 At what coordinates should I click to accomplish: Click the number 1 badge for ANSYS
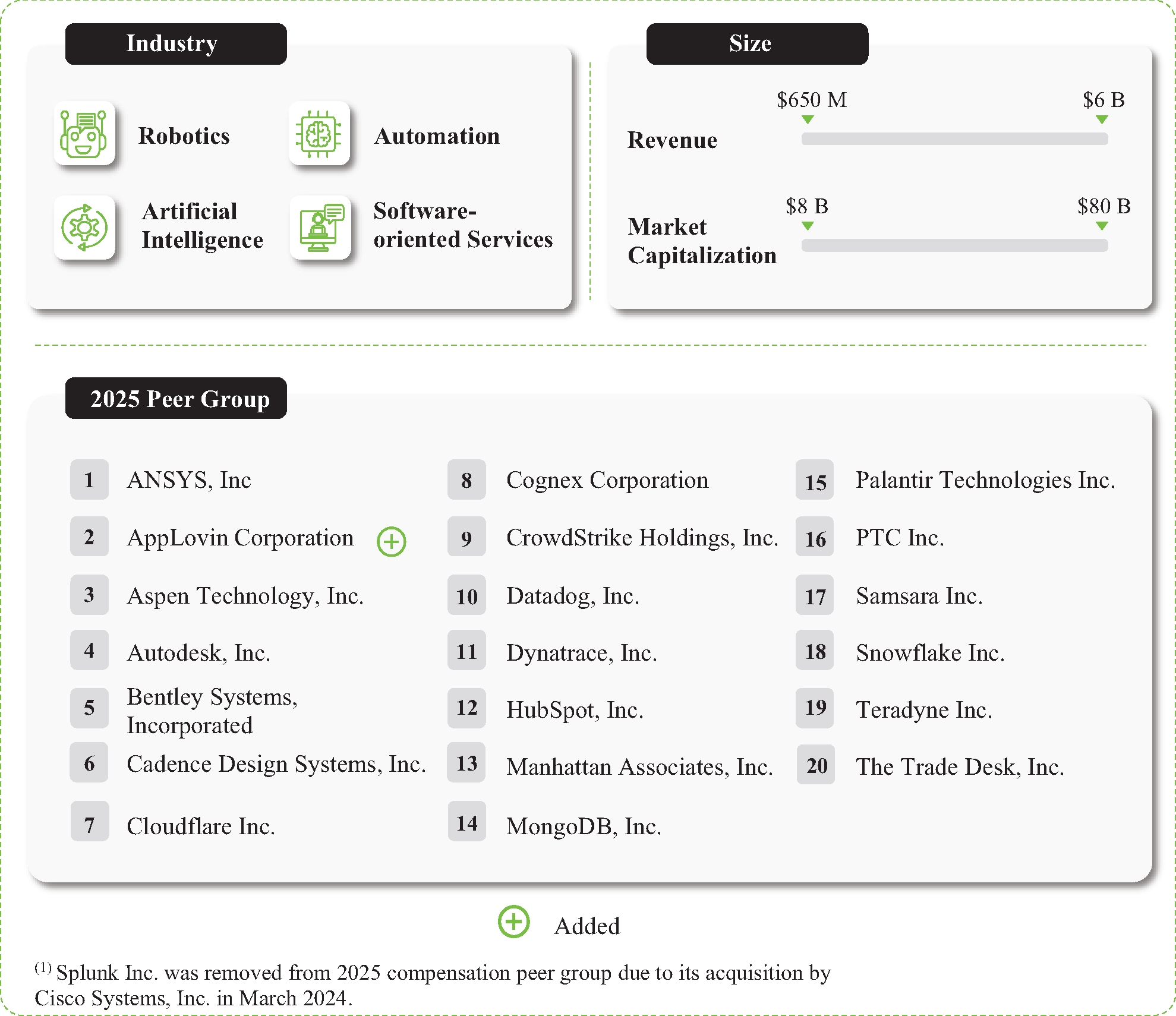pyautogui.click(x=89, y=479)
